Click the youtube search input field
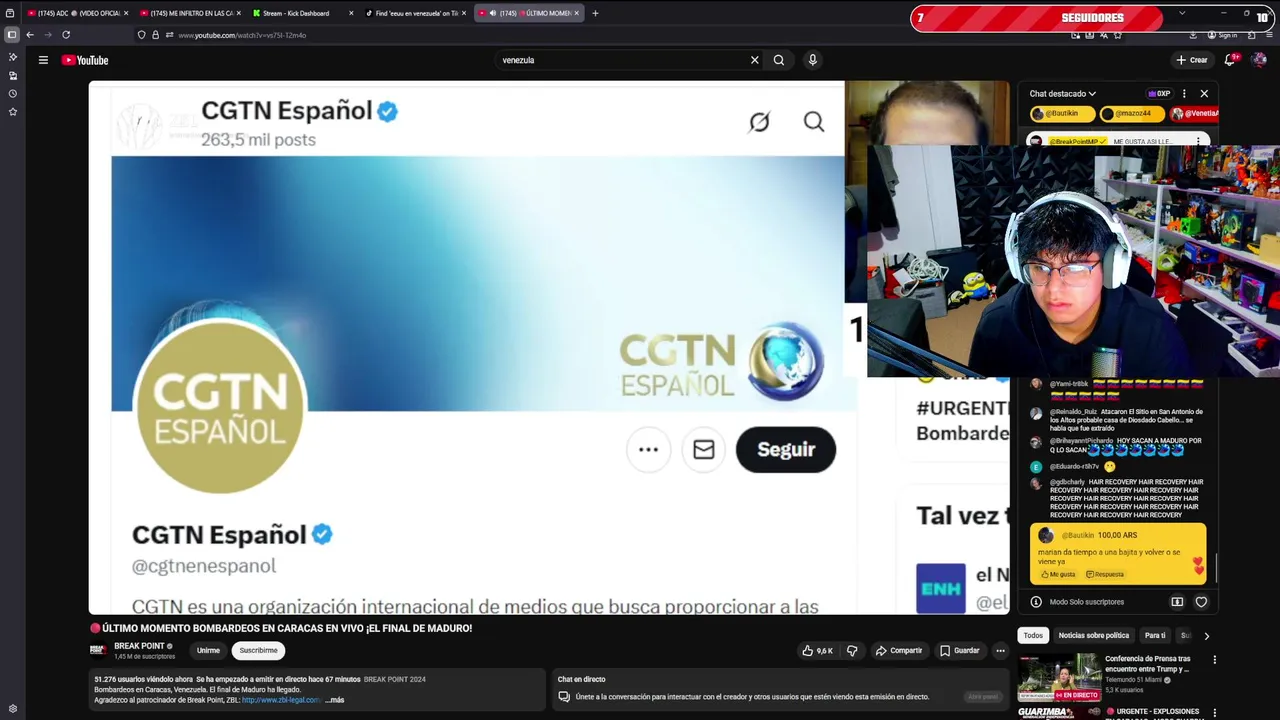The height and width of the screenshot is (720, 1280). (622, 60)
